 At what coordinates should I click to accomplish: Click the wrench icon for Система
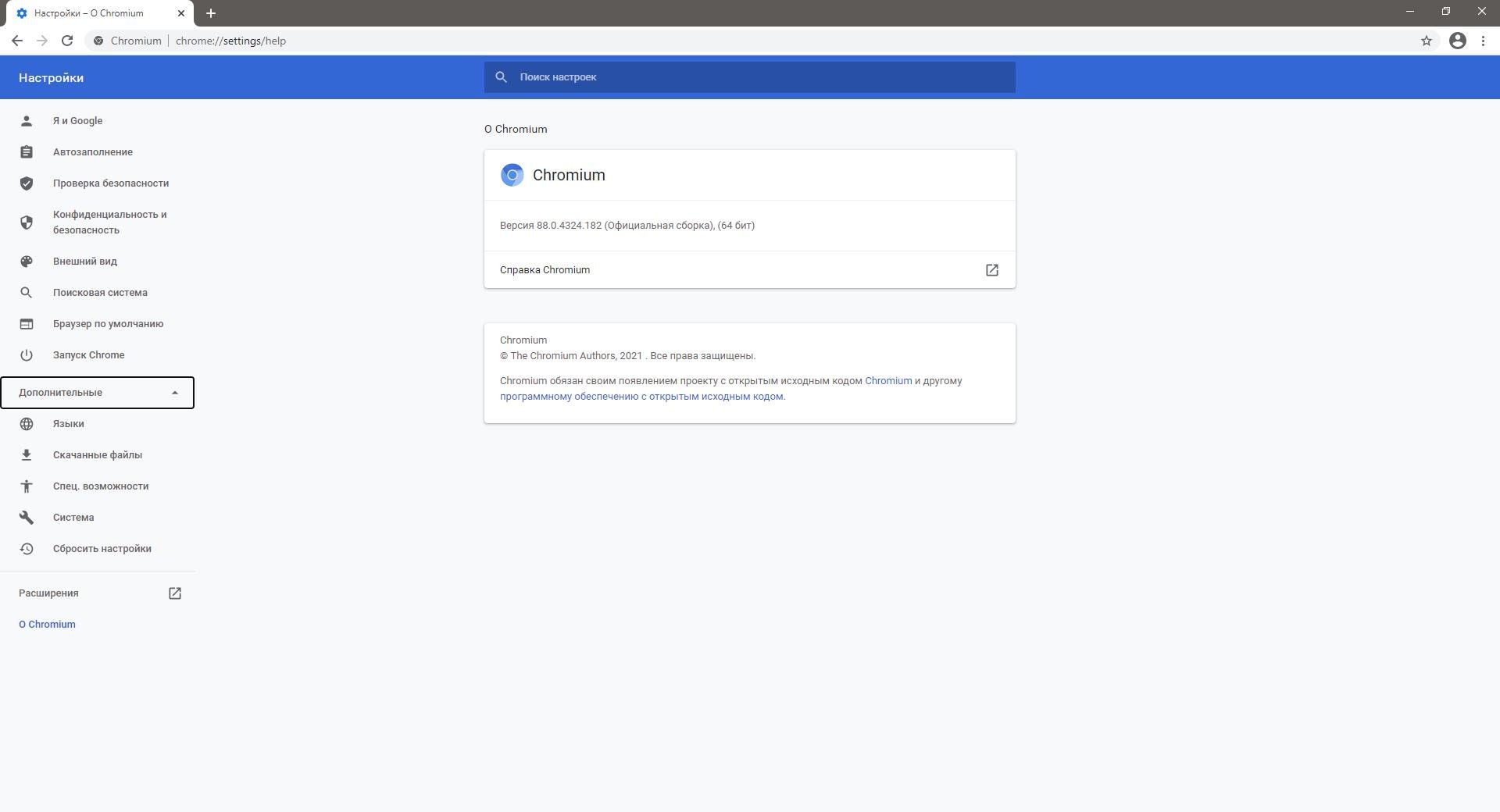pyautogui.click(x=27, y=517)
